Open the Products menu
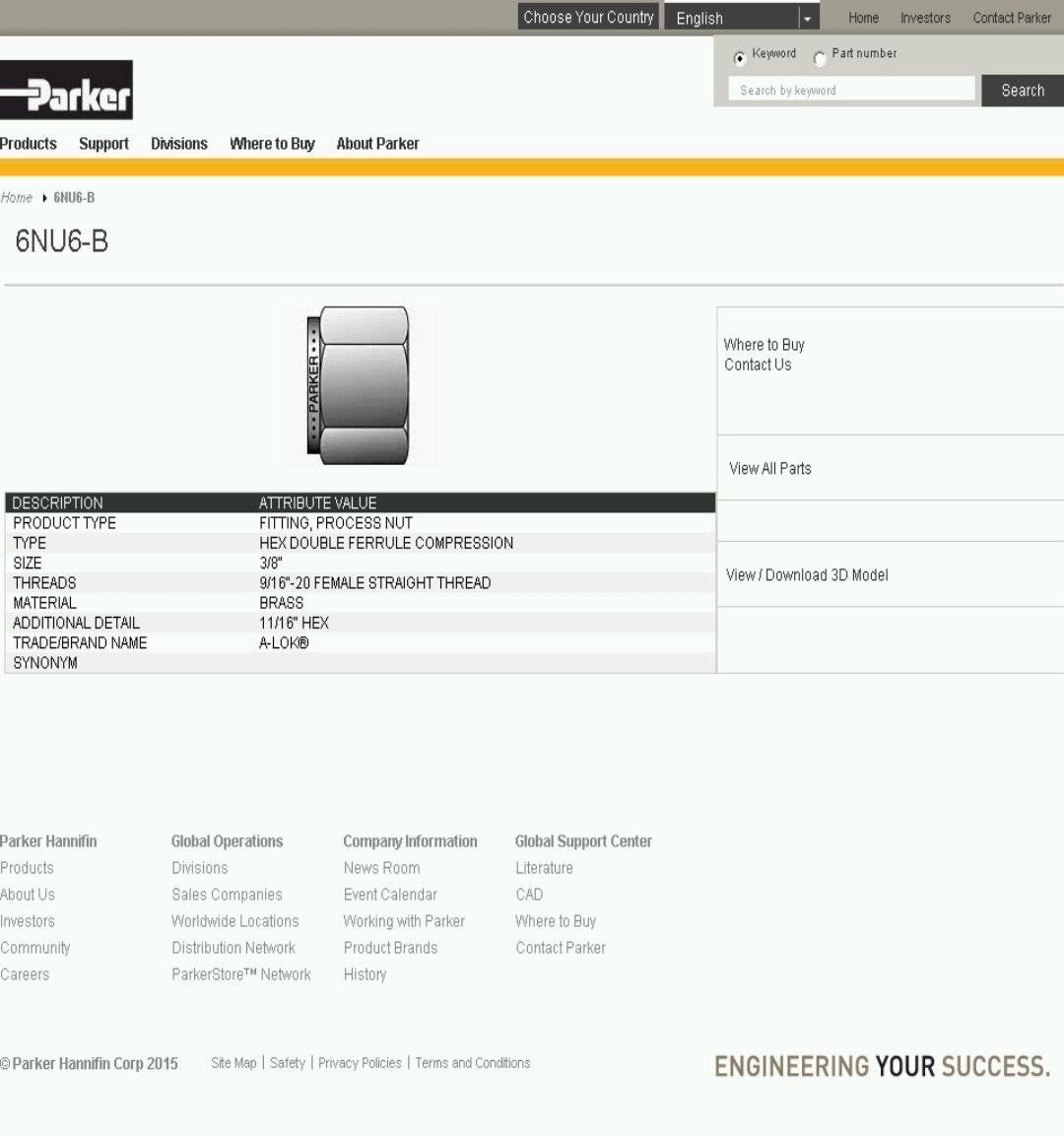Image resolution: width=1064 pixels, height=1136 pixels. (x=28, y=144)
